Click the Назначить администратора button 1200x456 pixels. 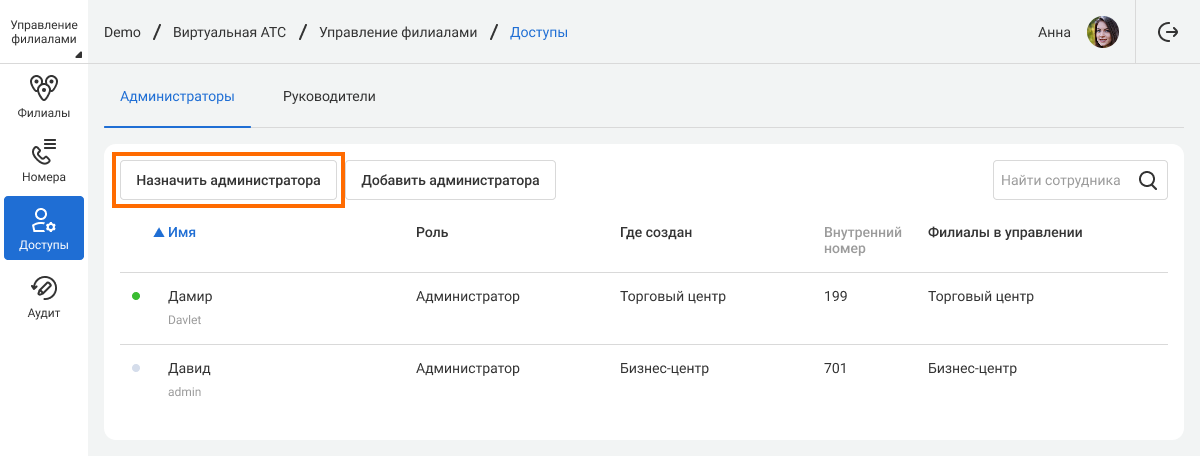(228, 181)
